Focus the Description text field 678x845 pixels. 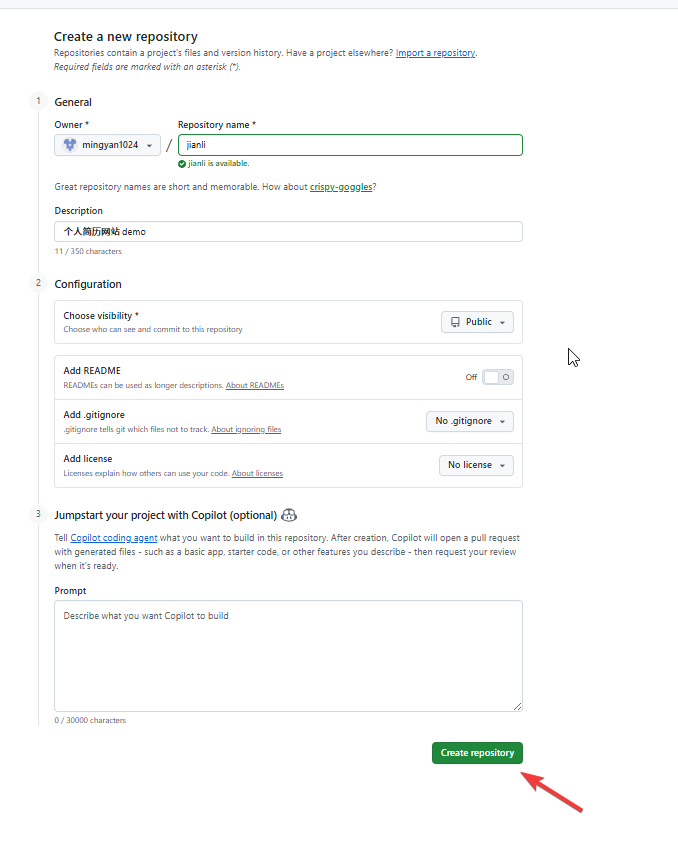[x=288, y=231]
